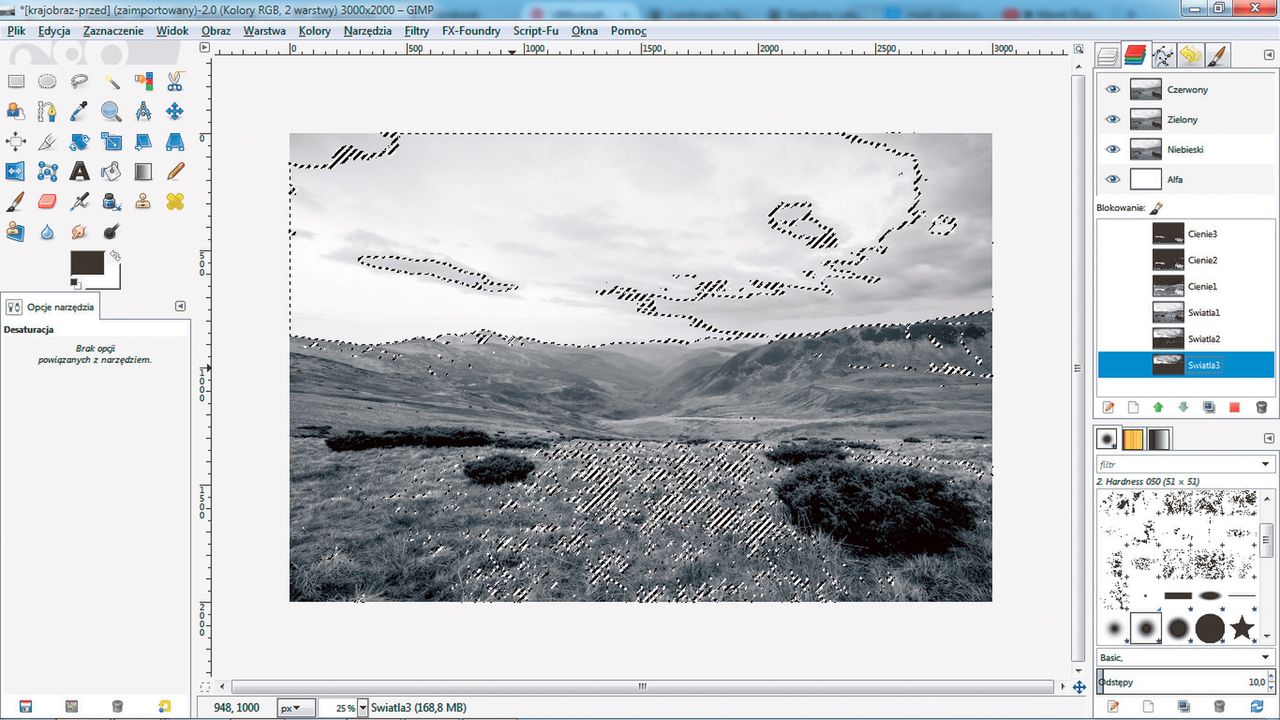Screen dimensions: 1280x720
Task: Select the Paths tool
Action: pyautogui.click(x=47, y=112)
